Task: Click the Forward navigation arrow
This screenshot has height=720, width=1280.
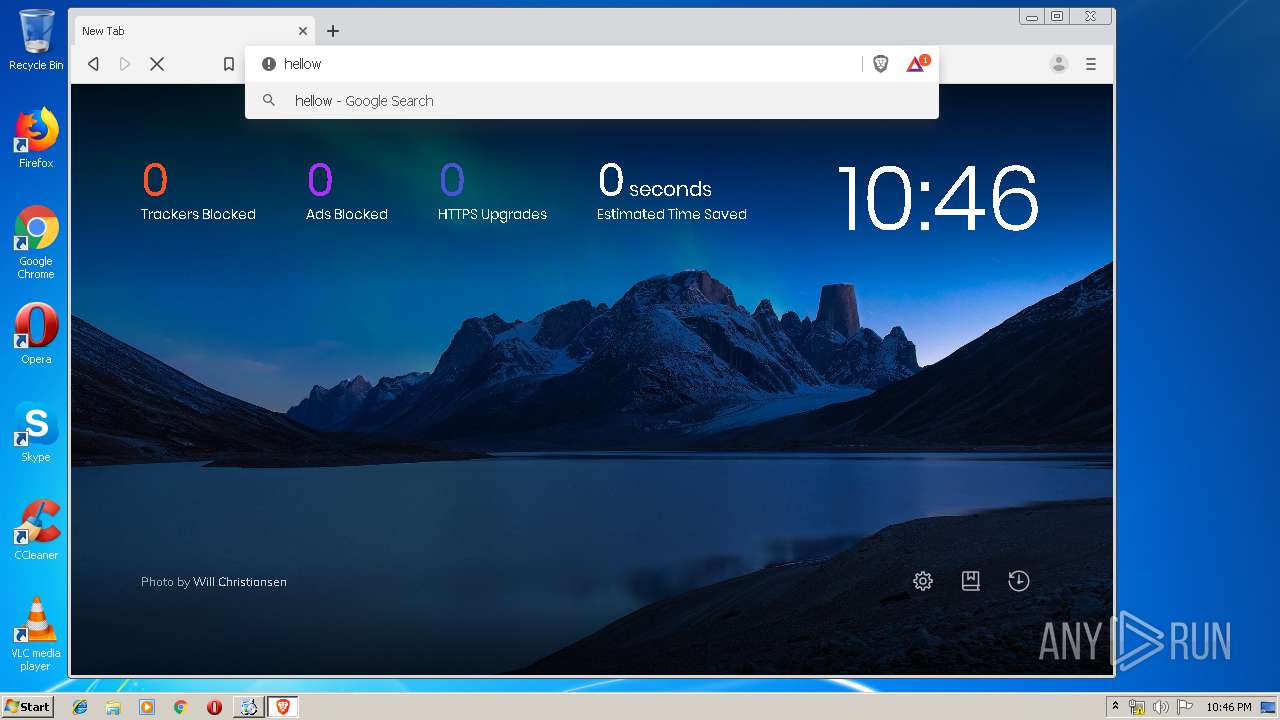Action: pos(125,64)
